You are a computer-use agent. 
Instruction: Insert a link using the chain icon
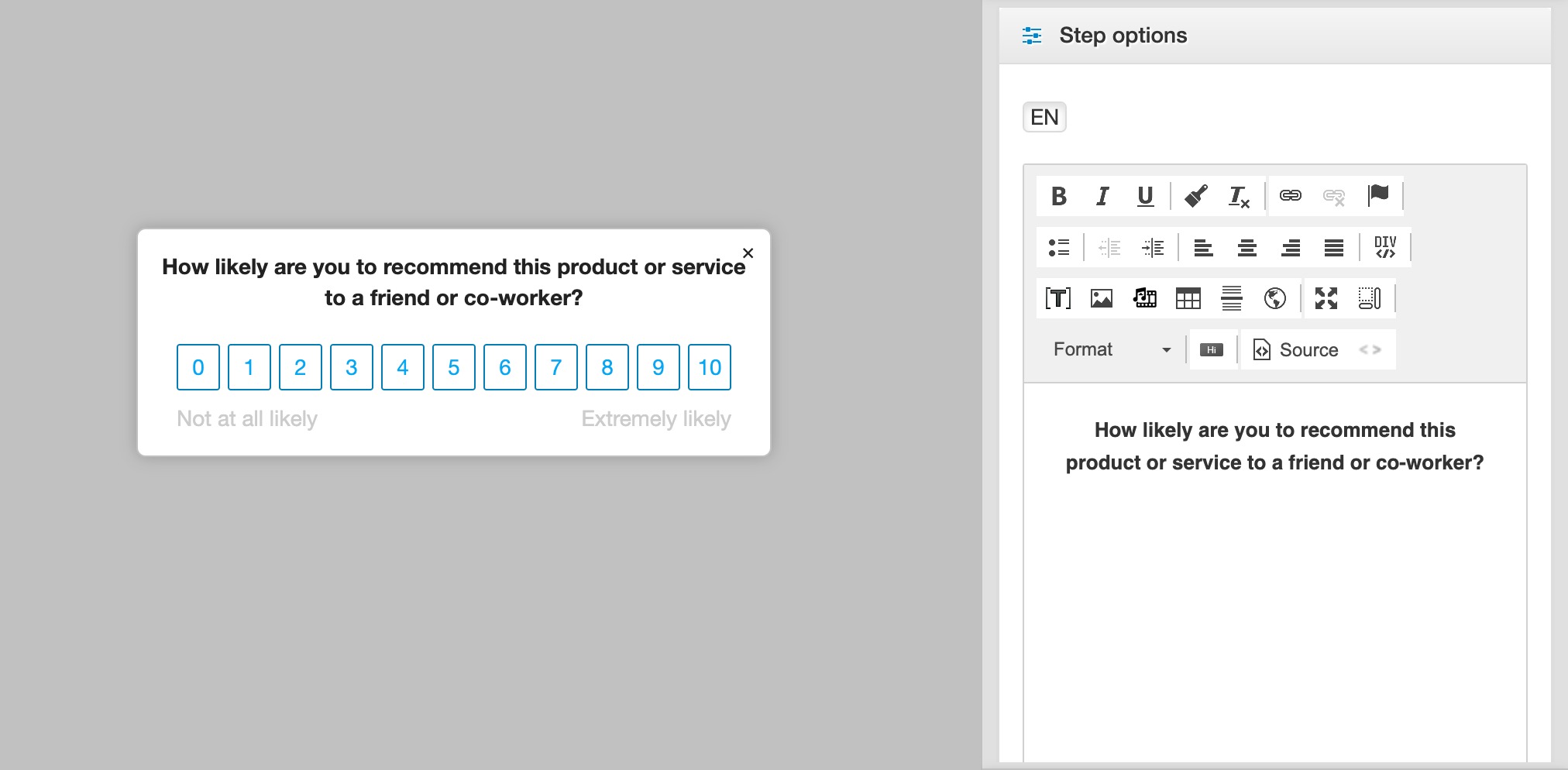(1290, 196)
